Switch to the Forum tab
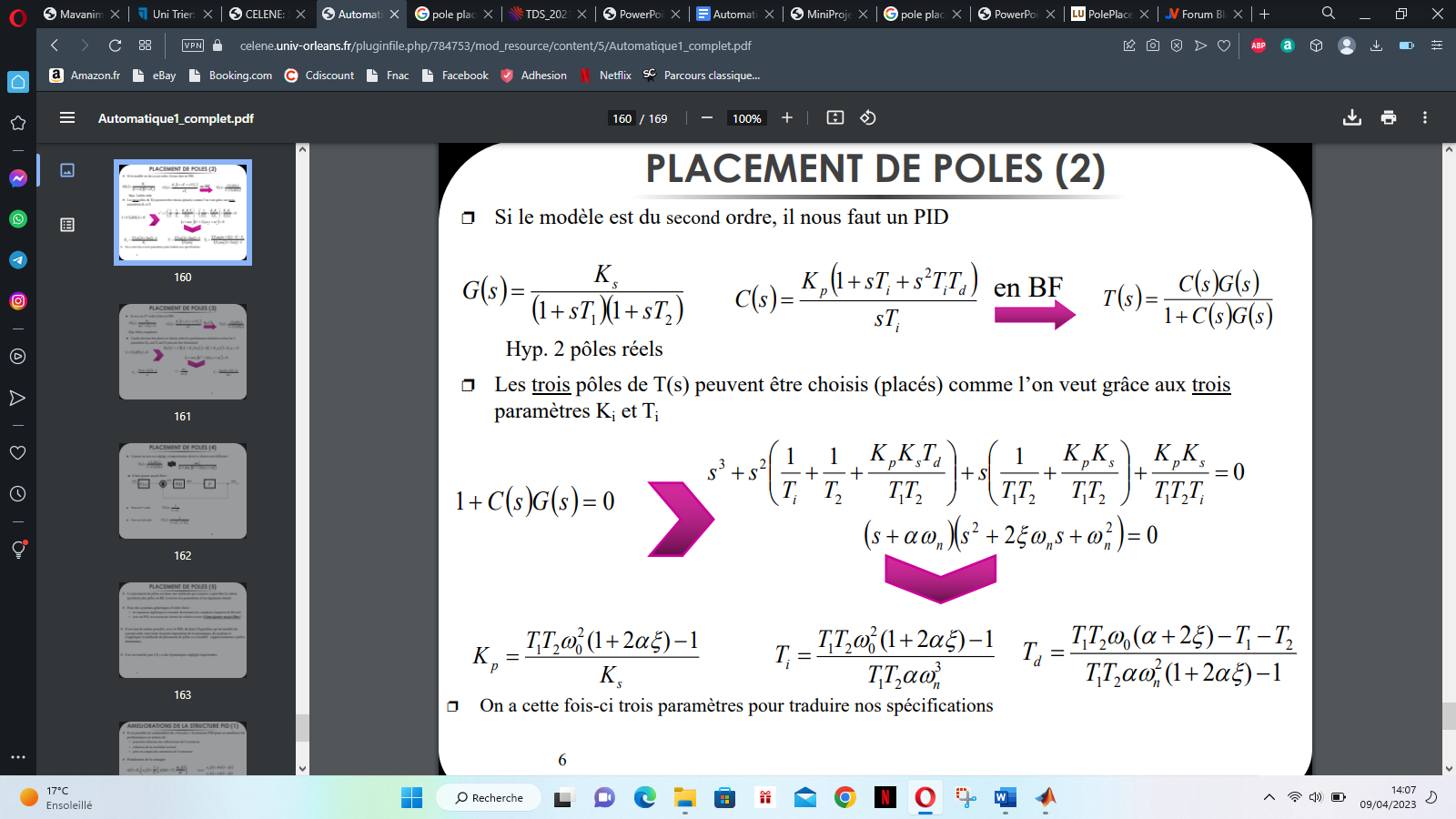Screen dimensions: 1456x819 click(1203, 14)
